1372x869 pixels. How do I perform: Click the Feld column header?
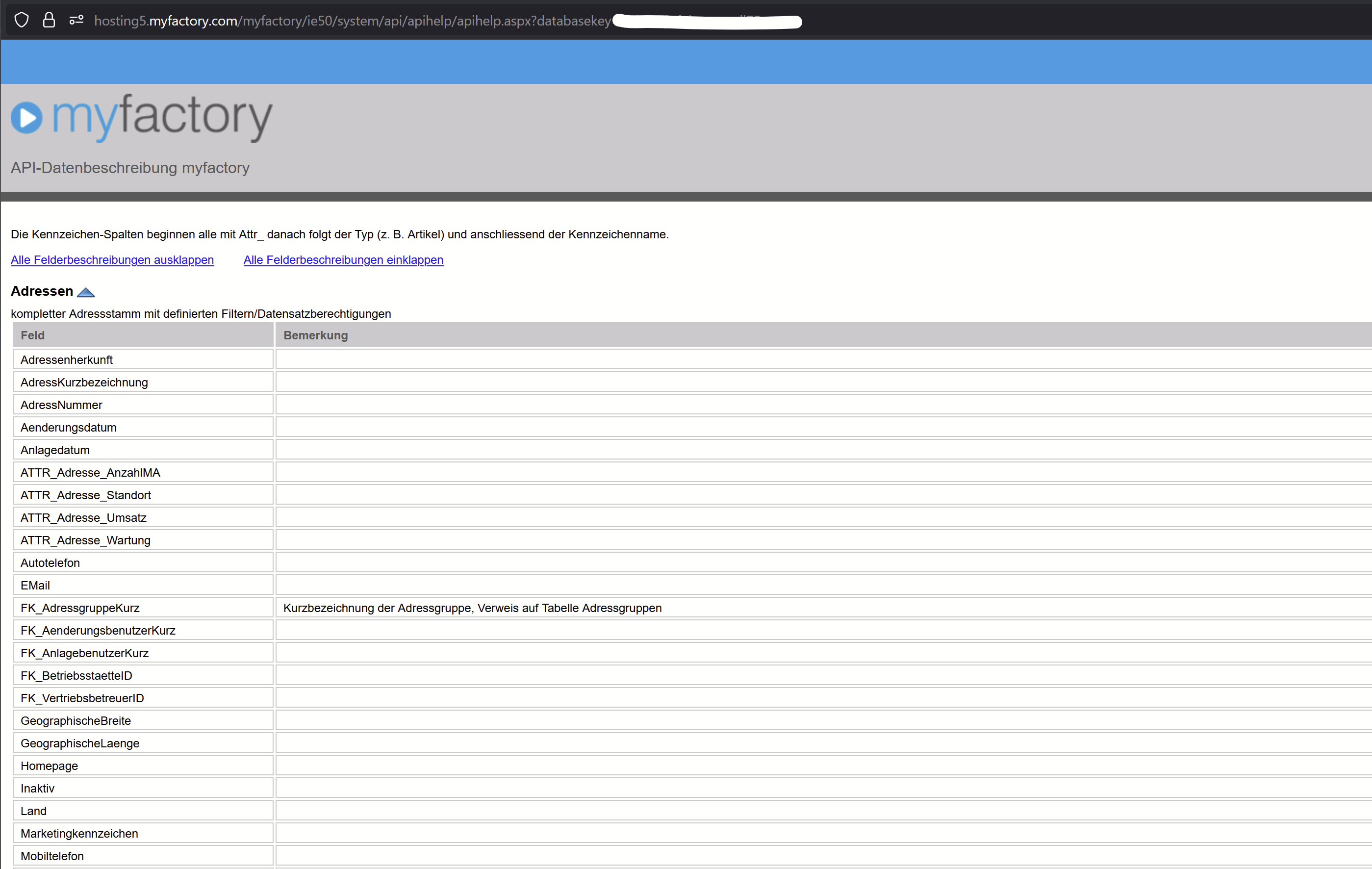pos(32,335)
